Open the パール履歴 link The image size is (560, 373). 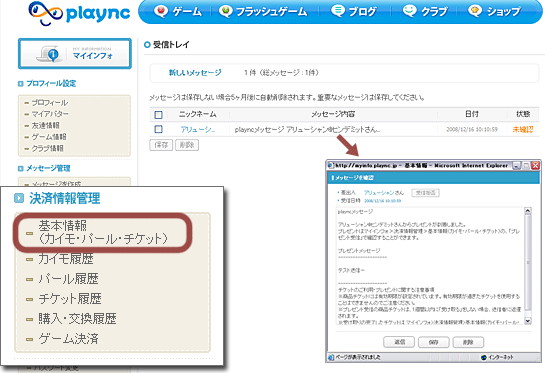tap(68, 279)
